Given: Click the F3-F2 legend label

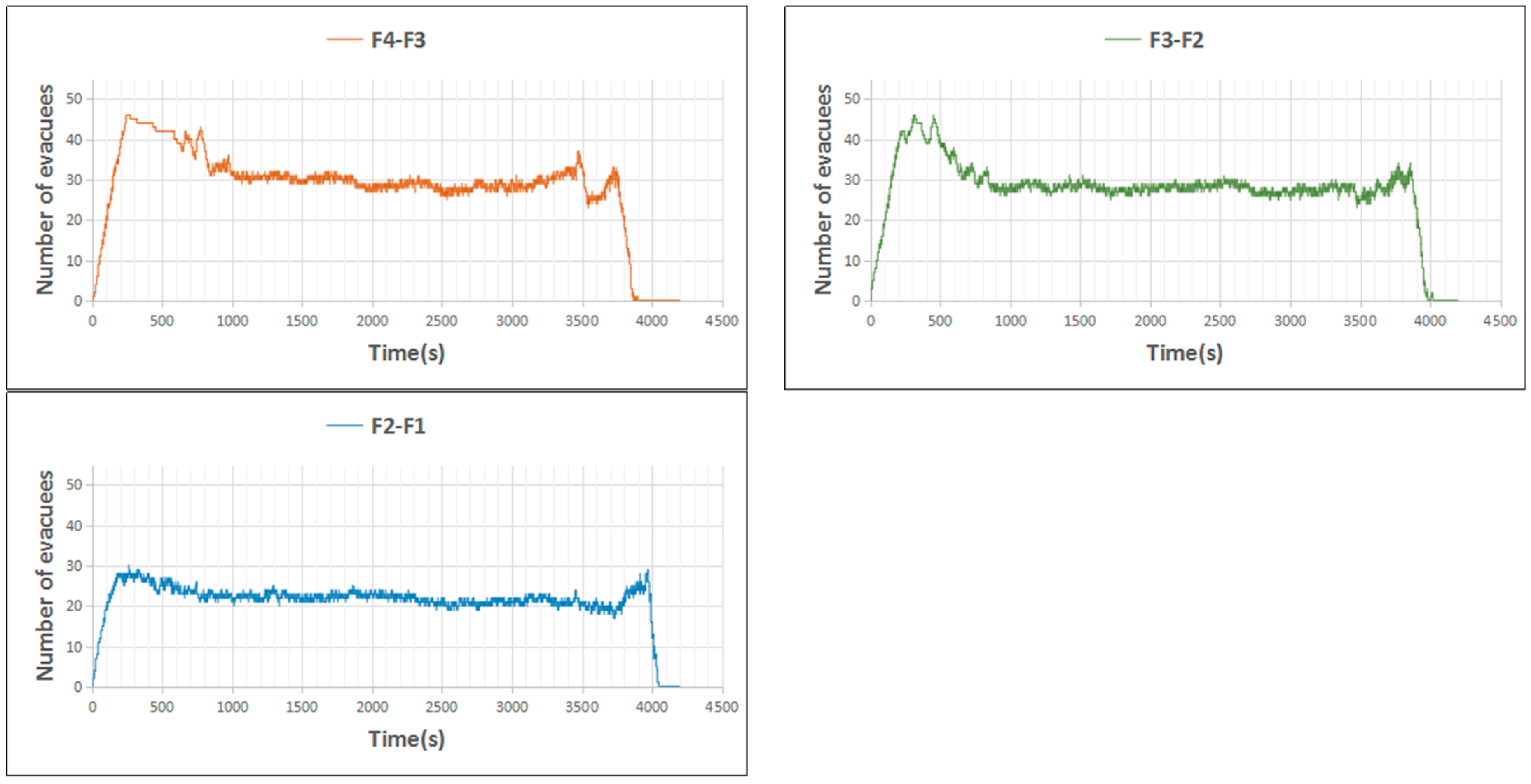Looking at the screenshot, I should tap(1176, 40).
